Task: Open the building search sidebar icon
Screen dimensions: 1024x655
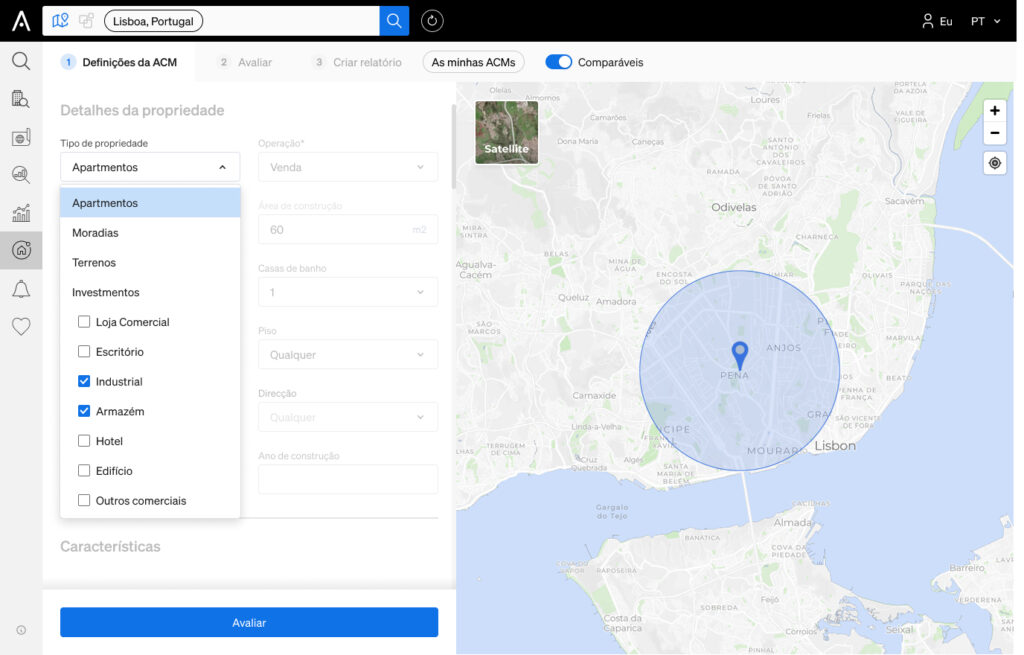Action: click(21, 99)
